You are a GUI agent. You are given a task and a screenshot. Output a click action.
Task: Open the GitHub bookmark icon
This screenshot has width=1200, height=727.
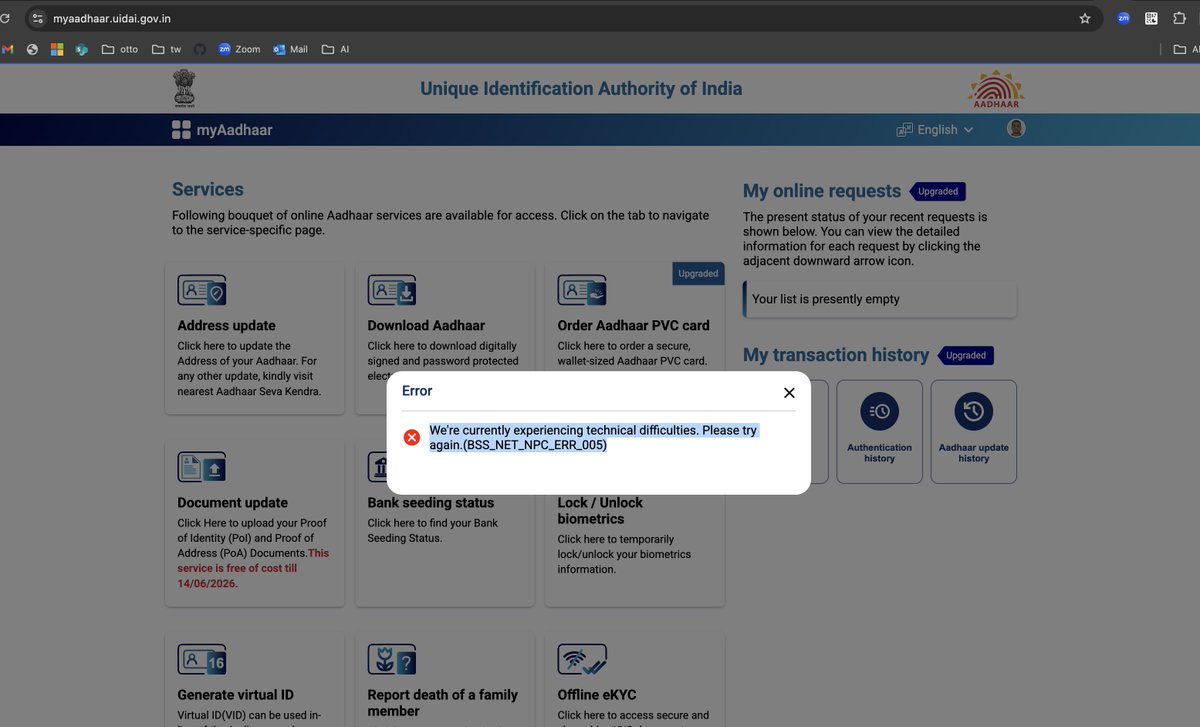pyautogui.click(x=199, y=49)
